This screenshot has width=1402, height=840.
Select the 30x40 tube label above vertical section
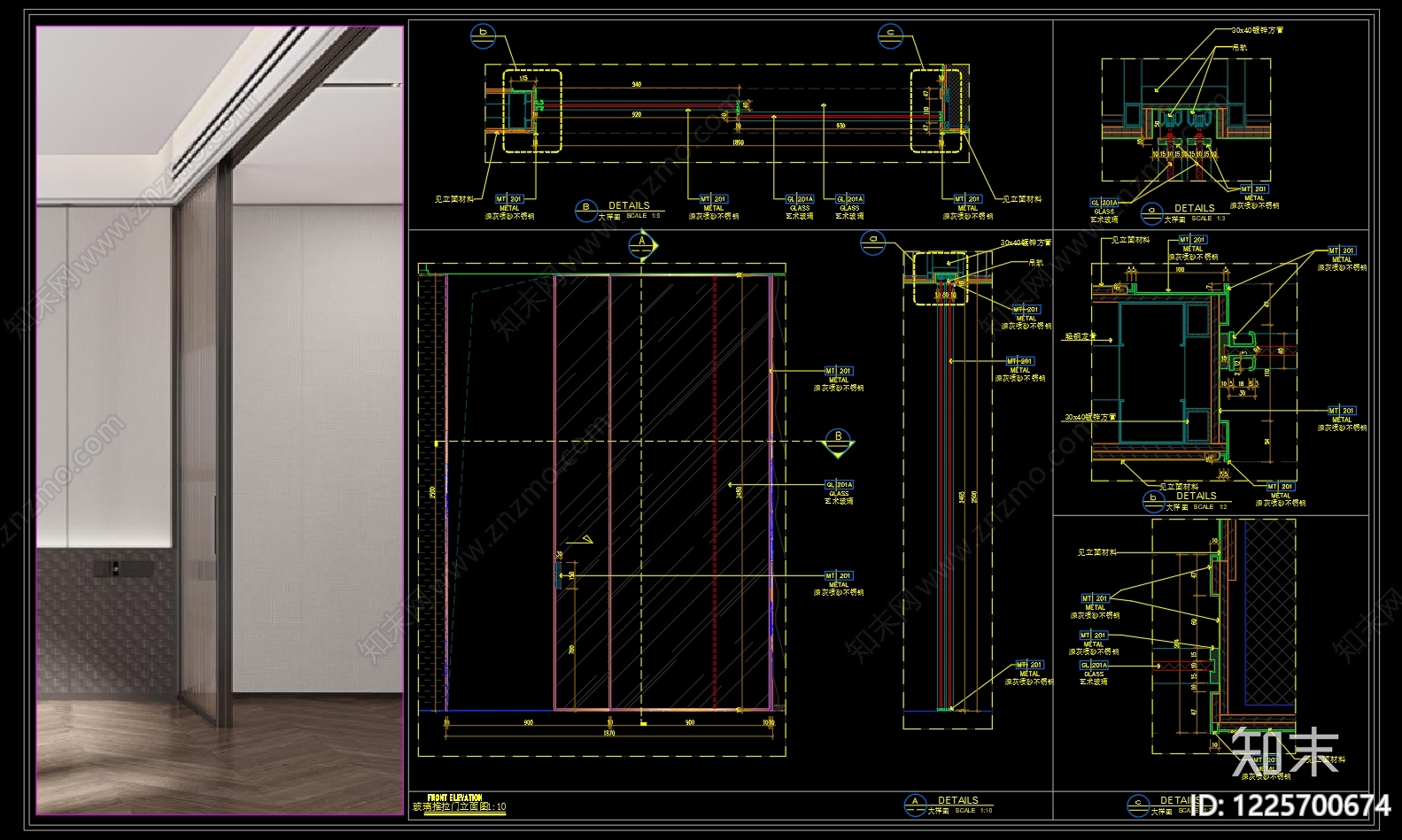tap(1026, 243)
